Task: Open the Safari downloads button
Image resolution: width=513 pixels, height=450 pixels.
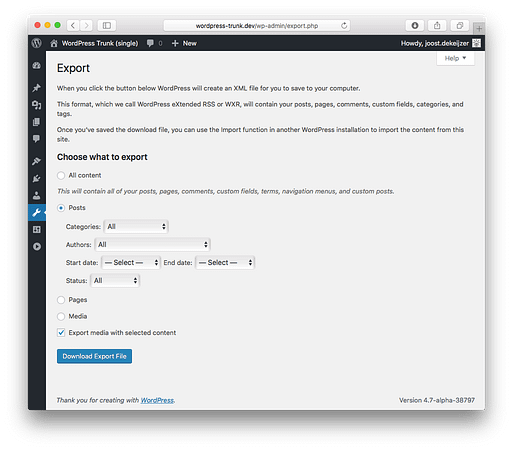Action: tap(415, 25)
